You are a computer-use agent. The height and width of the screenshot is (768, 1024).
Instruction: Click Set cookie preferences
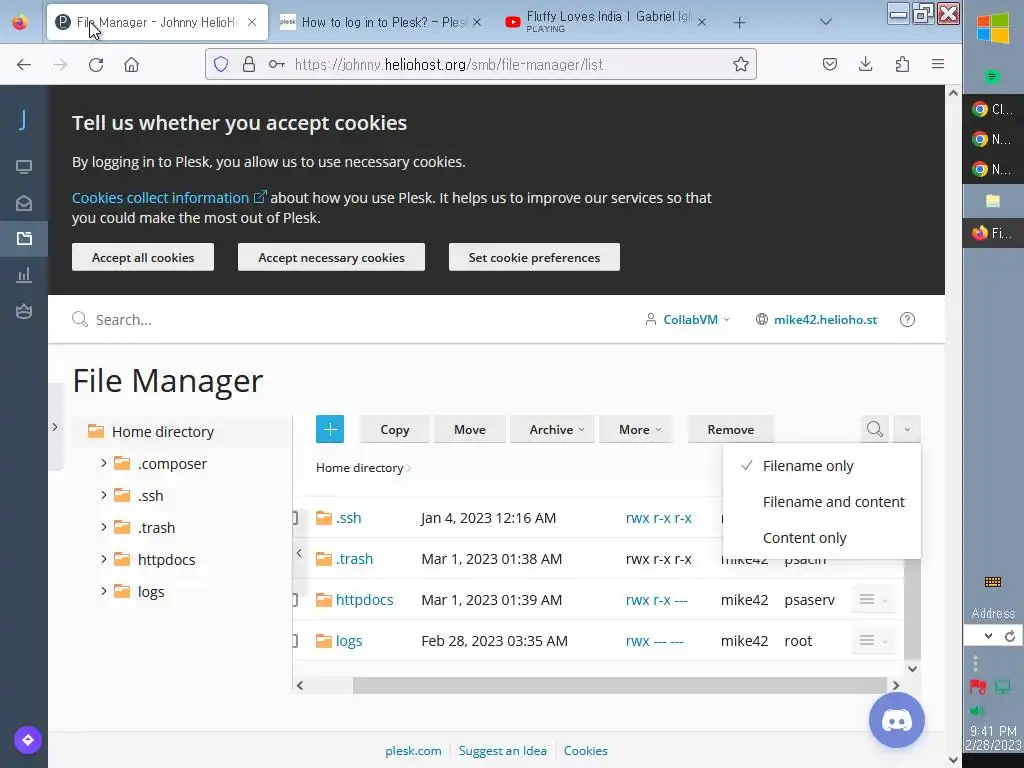click(534, 257)
